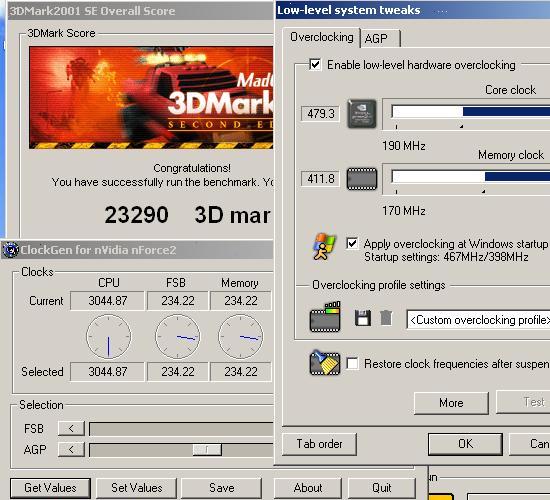The width and height of the screenshot is (550, 500).
Task: Click the Congratulations! text in 3DMark
Action: point(192,168)
